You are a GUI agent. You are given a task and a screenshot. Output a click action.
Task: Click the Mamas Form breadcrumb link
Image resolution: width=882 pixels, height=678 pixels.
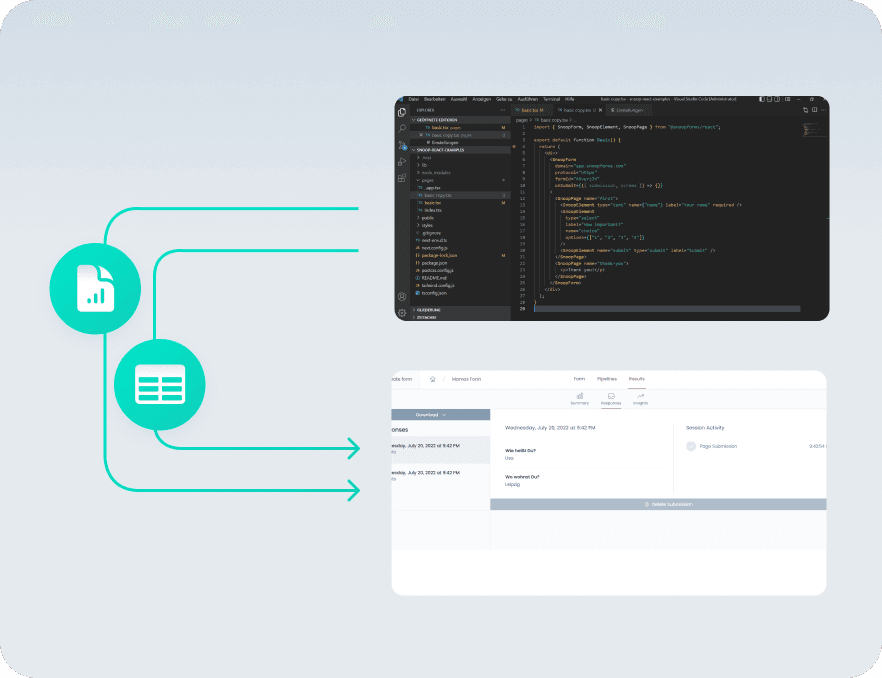(466, 379)
